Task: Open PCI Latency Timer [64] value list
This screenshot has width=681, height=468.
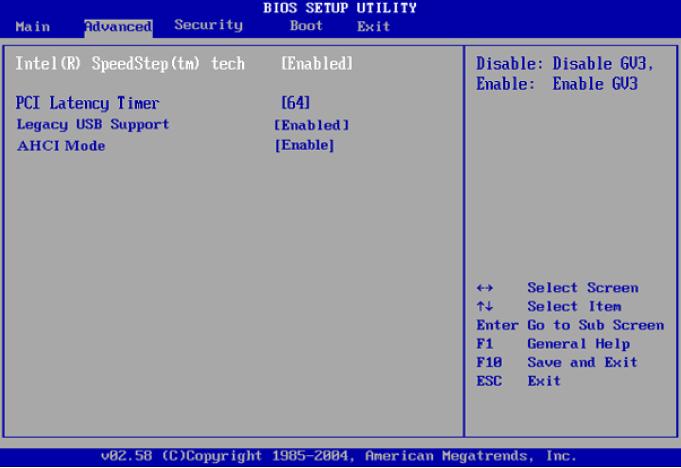Action: point(297,103)
